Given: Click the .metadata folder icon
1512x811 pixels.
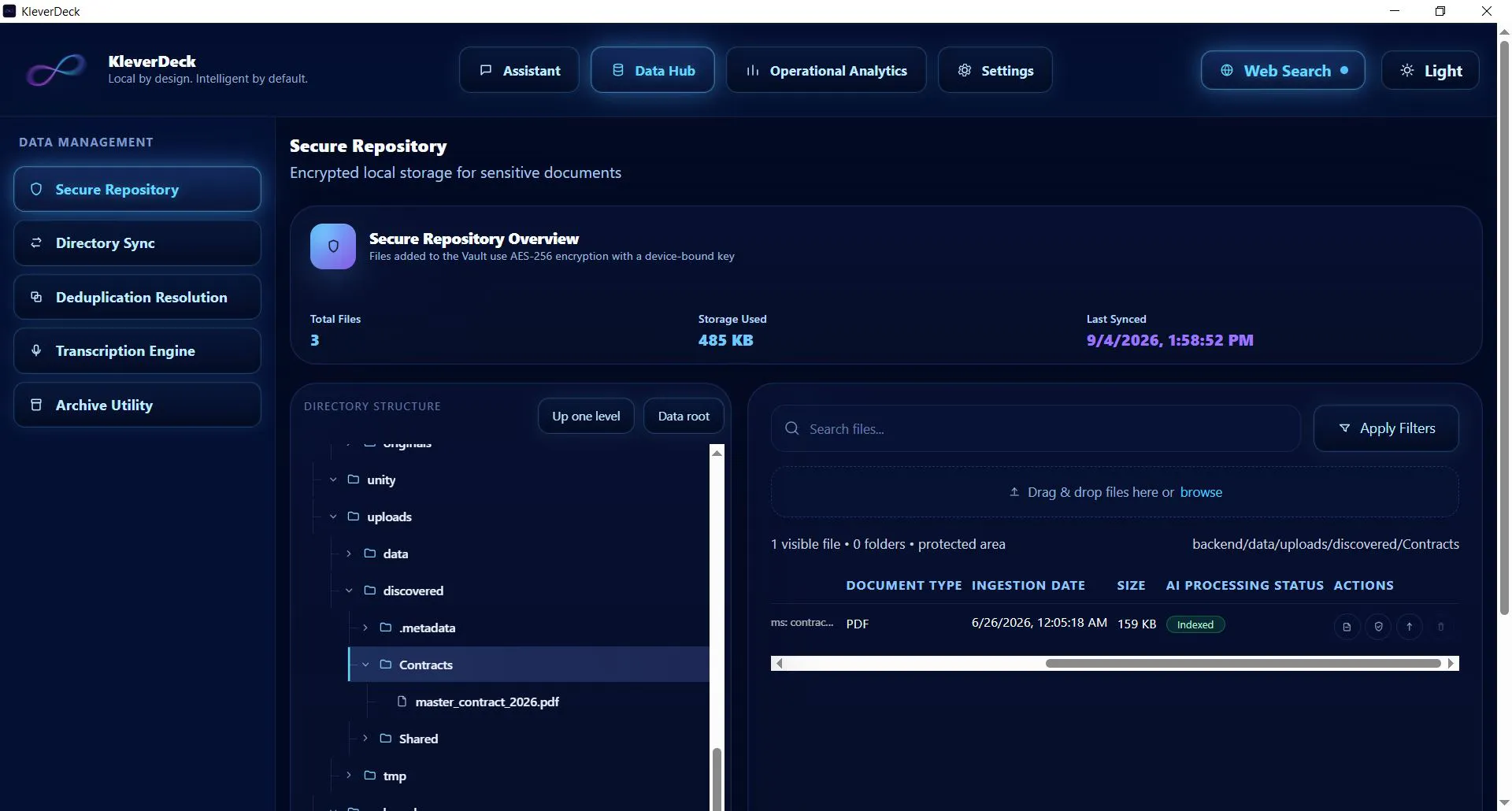Looking at the screenshot, I should pos(386,628).
